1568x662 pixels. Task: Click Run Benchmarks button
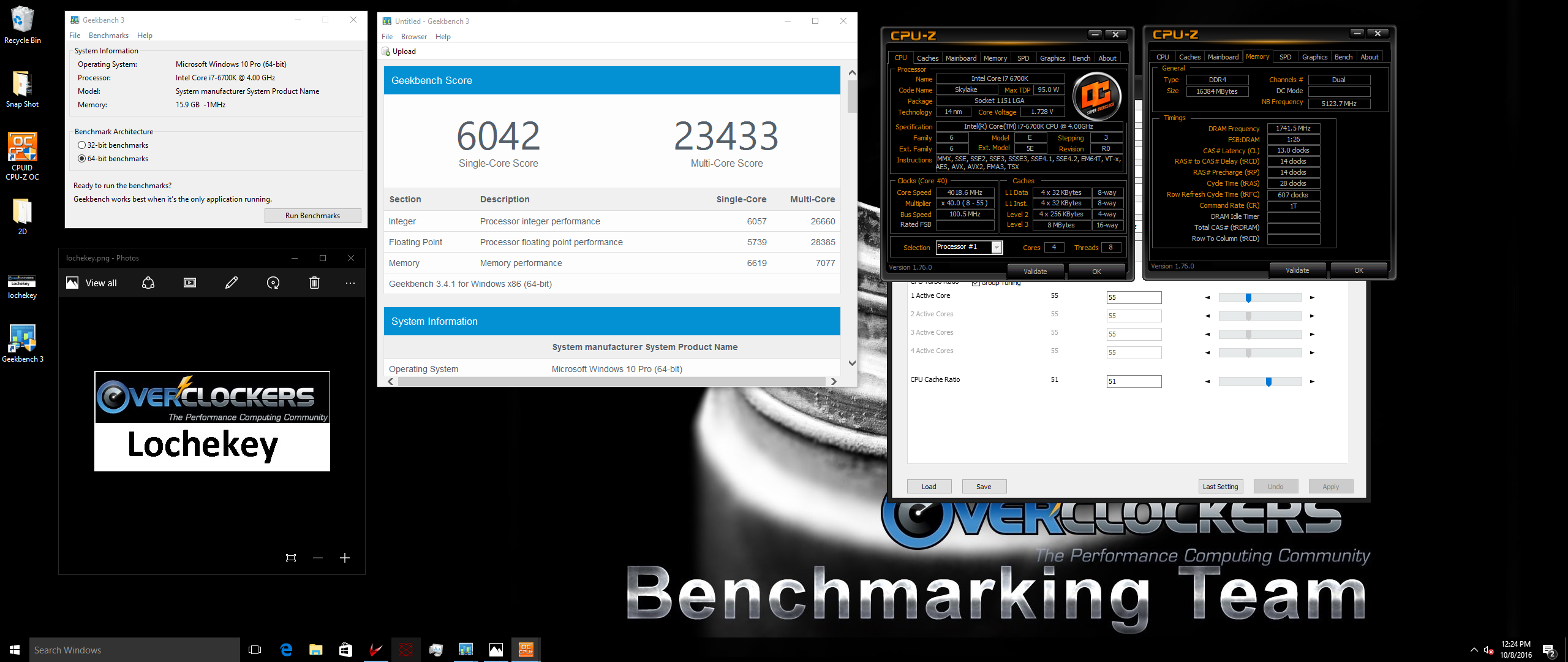312,216
